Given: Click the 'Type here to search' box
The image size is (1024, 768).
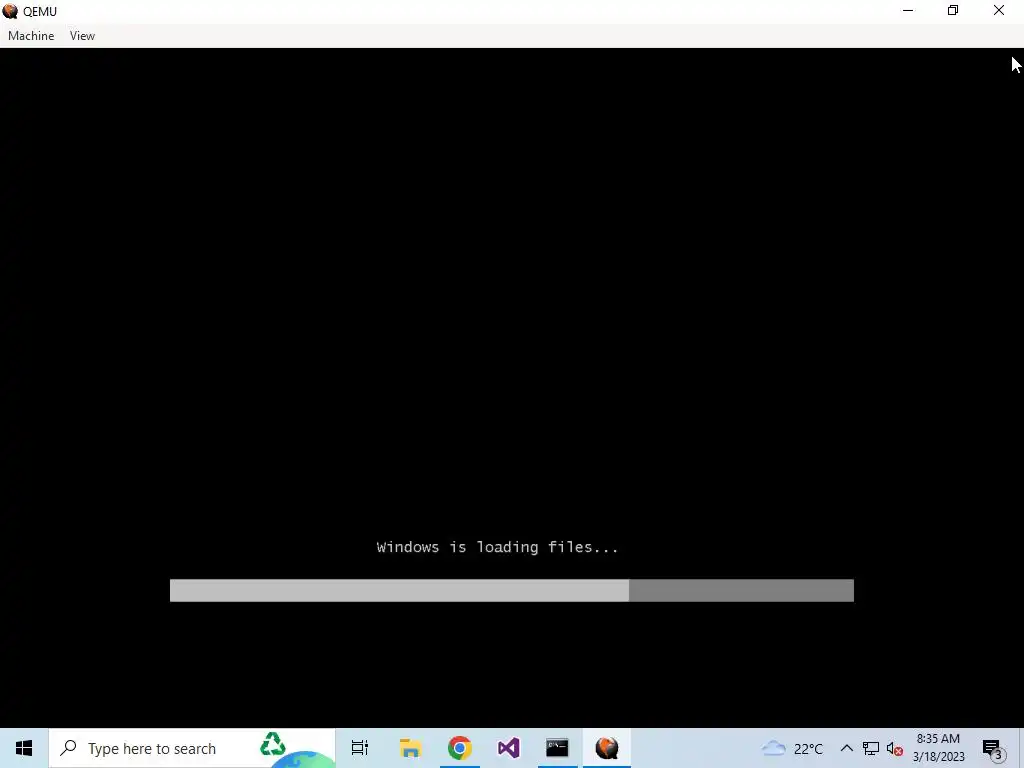Looking at the screenshot, I should [x=192, y=748].
